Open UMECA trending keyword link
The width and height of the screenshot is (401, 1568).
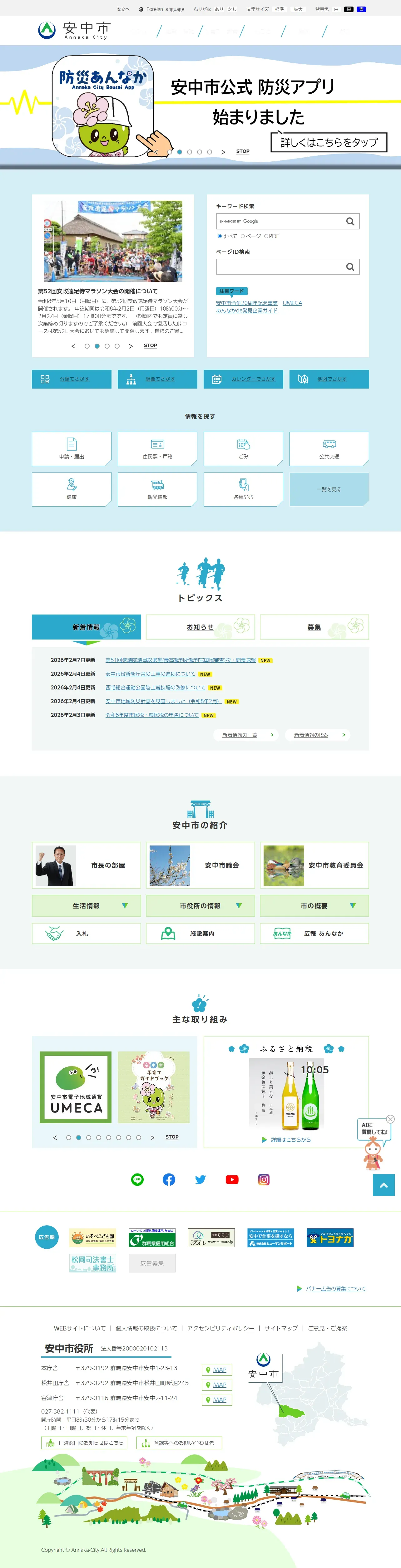292,303
